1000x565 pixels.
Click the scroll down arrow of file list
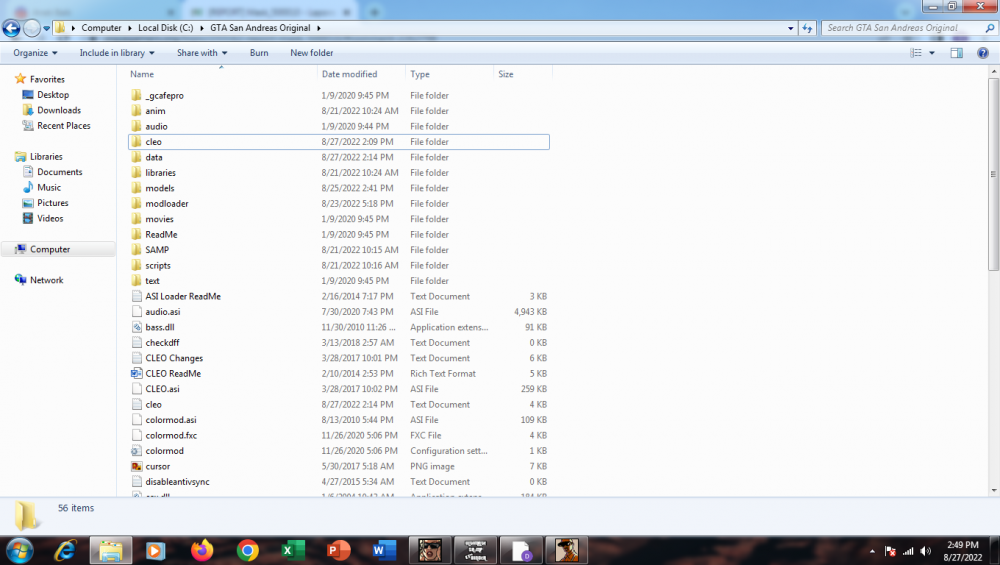point(994,490)
